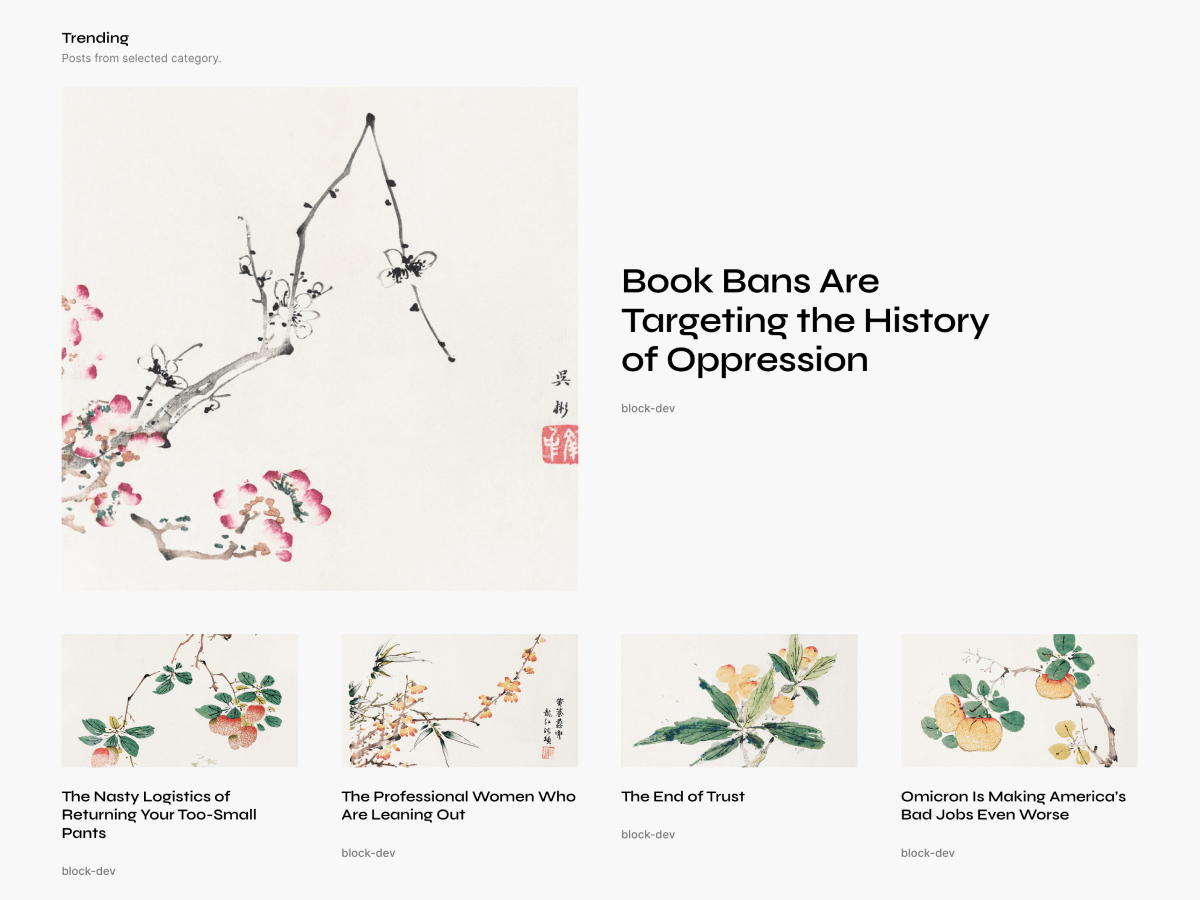1200x900 pixels.
Task: Click block-dev author under 'The End of Trust'
Action: [647, 834]
